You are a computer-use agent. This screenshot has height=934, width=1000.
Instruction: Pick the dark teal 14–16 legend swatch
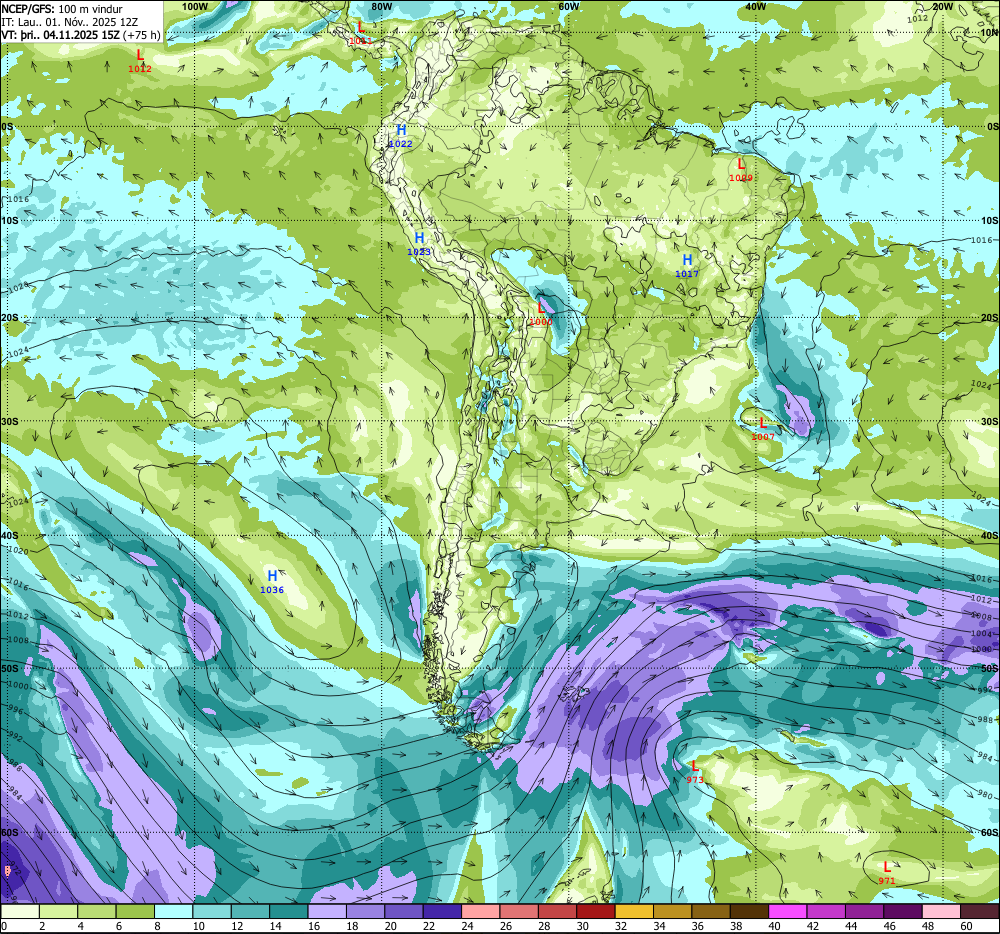click(288, 911)
